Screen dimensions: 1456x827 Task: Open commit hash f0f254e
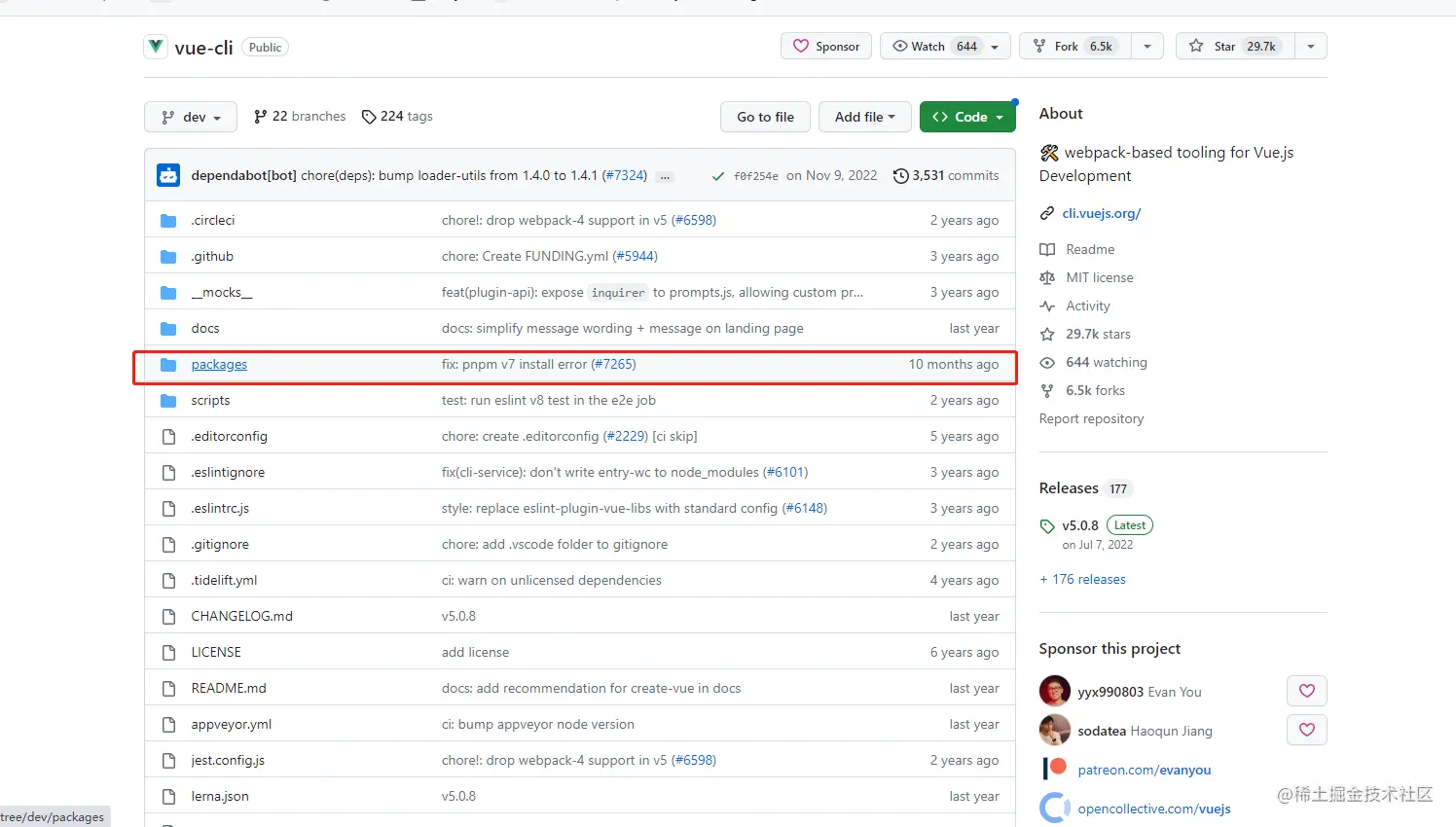pyautogui.click(x=756, y=176)
